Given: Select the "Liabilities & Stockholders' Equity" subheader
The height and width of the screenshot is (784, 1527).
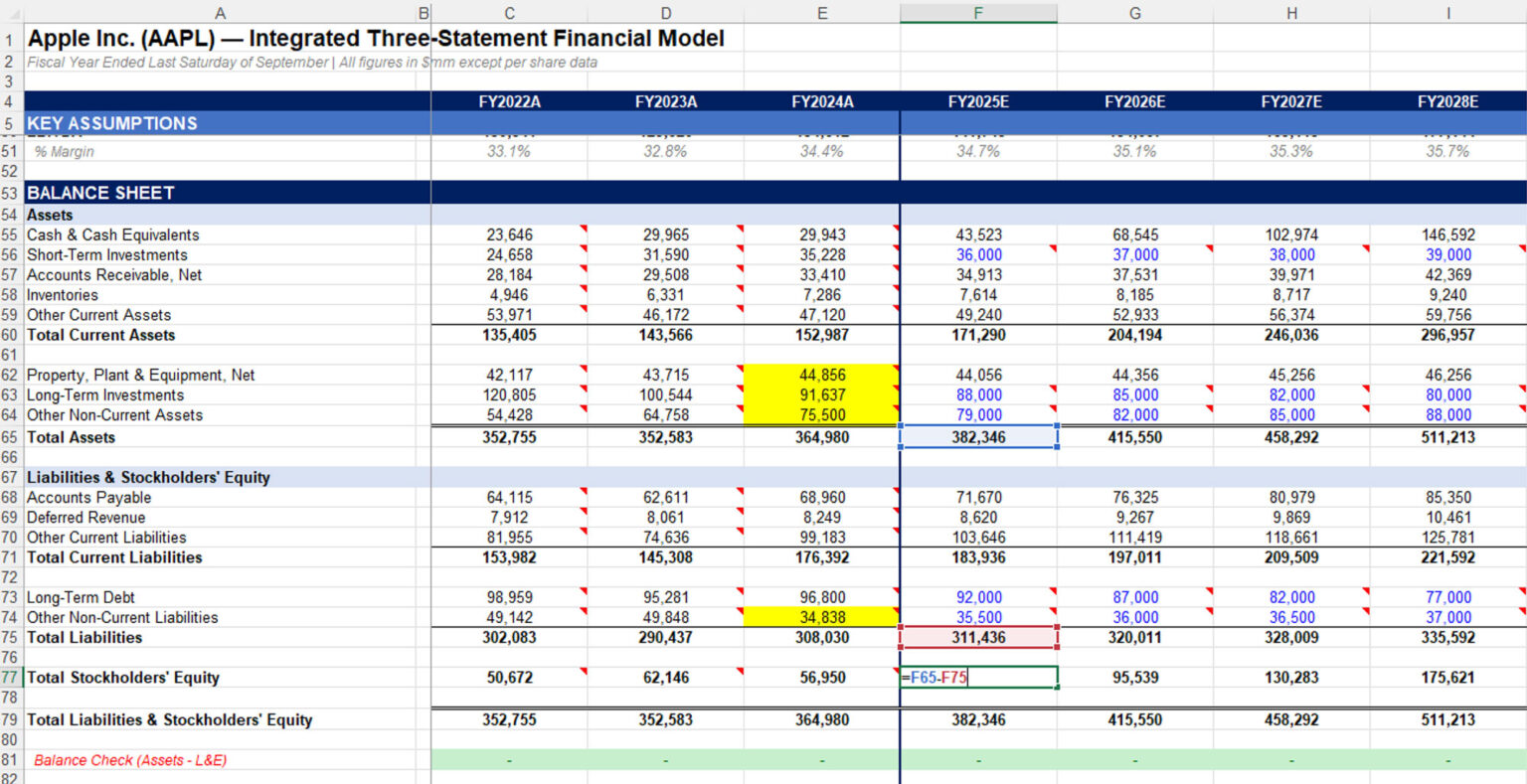Looking at the screenshot, I should 148,477.
